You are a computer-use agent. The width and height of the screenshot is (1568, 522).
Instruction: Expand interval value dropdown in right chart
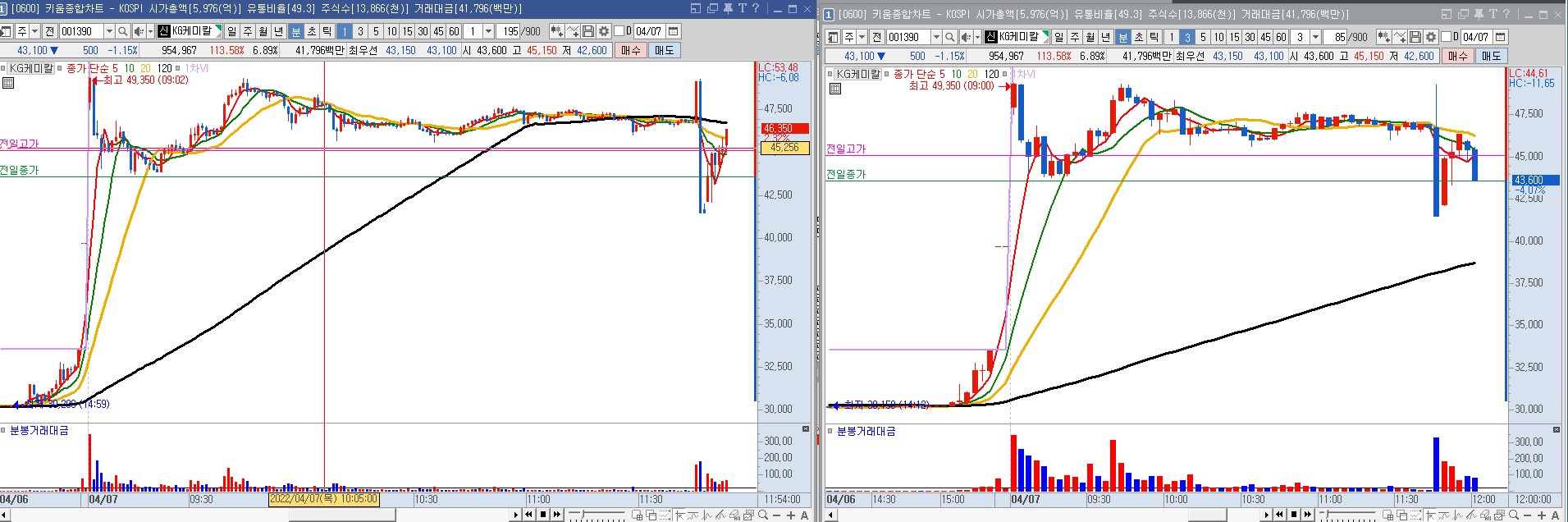[x=1315, y=37]
